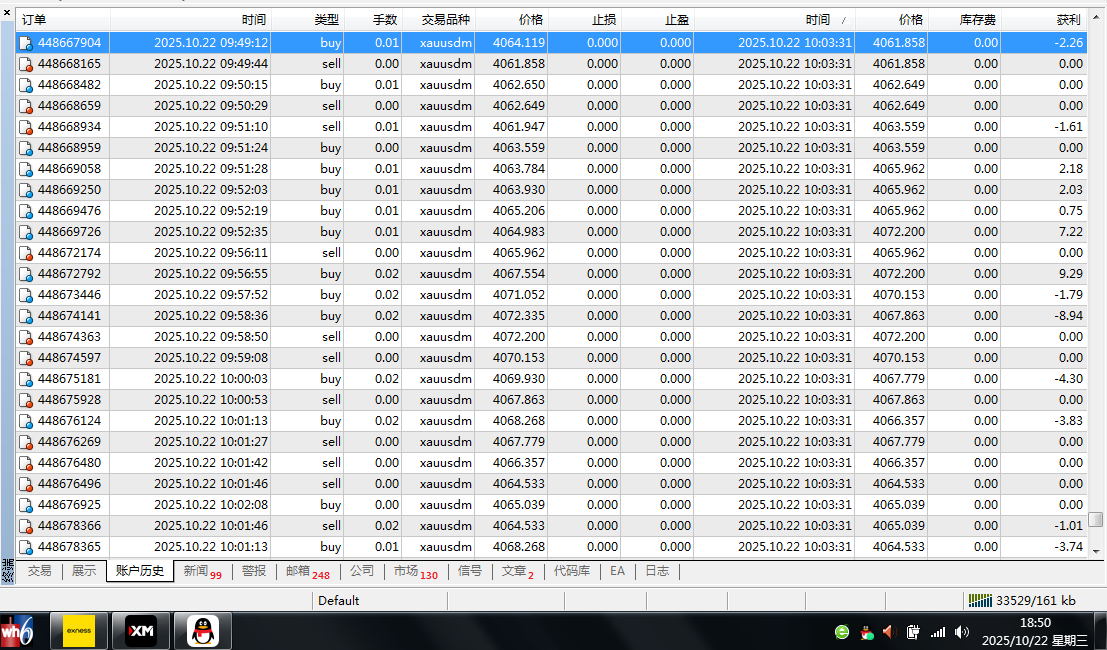
Task: Open the 新闻 tab
Action: pyautogui.click(x=201, y=571)
